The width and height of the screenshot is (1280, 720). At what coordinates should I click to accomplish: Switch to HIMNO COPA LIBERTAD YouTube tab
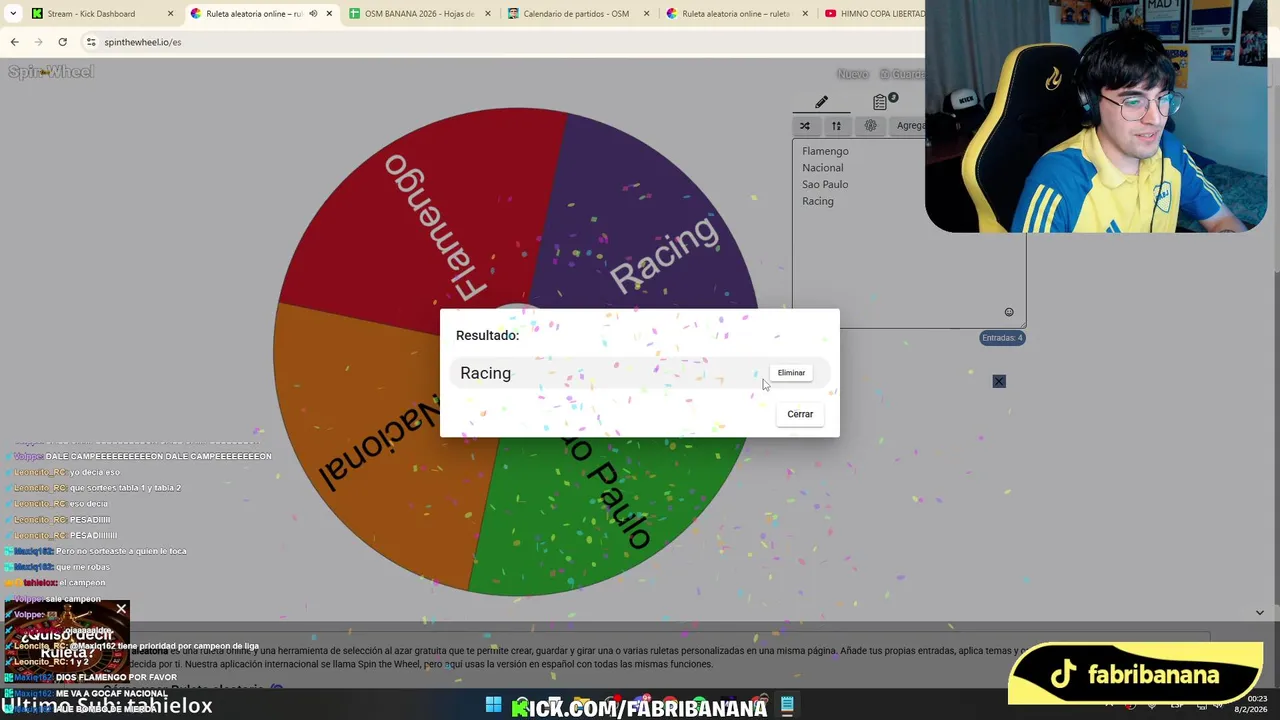point(870,14)
